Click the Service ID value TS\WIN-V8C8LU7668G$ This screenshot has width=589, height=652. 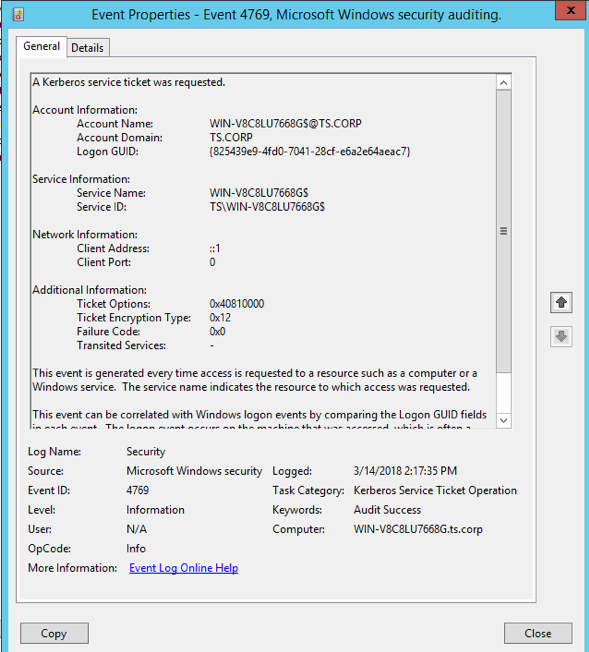(267, 207)
